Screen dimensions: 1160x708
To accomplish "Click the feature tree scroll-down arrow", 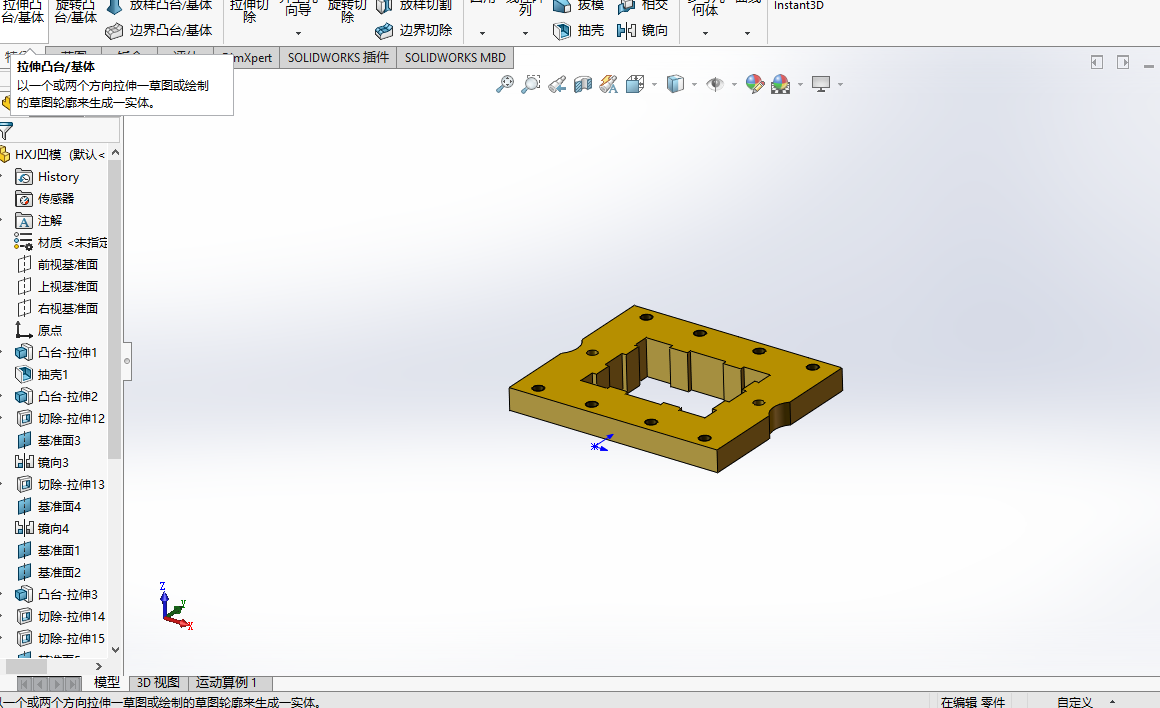I will (x=115, y=650).
